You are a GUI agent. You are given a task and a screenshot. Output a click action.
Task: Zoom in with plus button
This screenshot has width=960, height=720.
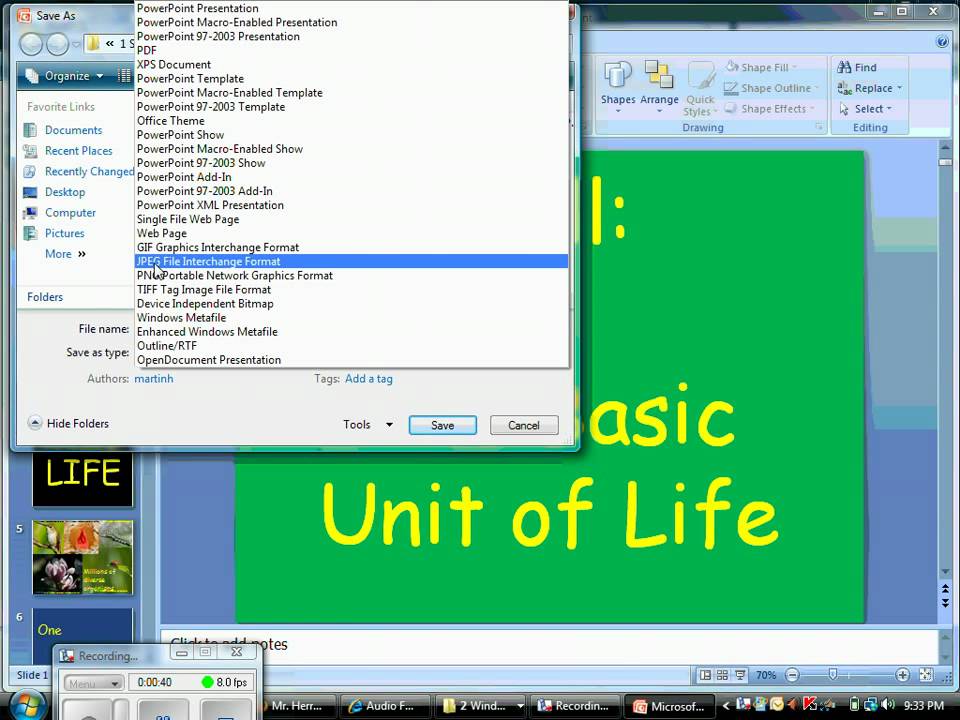(902, 675)
